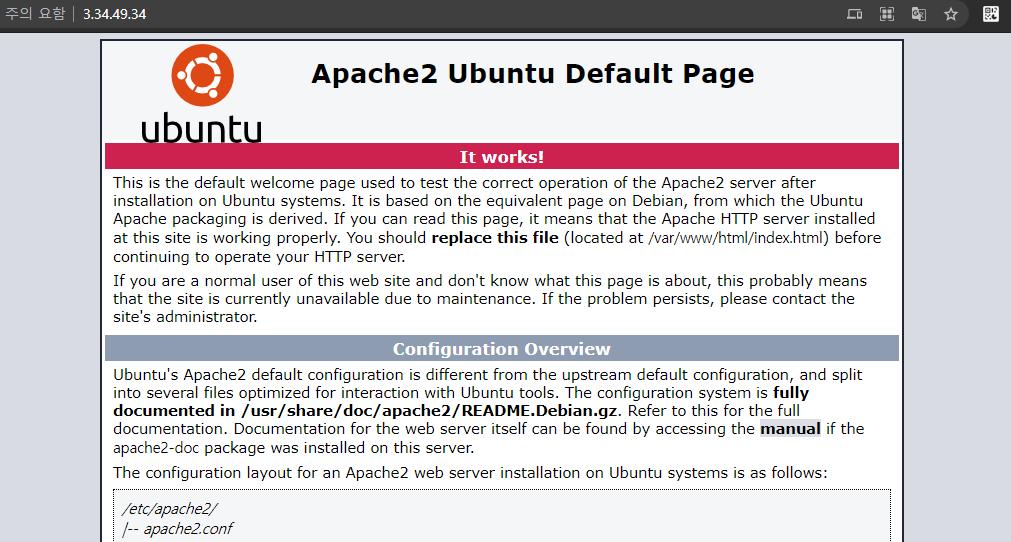Open the QR code extension icon

coord(991,14)
